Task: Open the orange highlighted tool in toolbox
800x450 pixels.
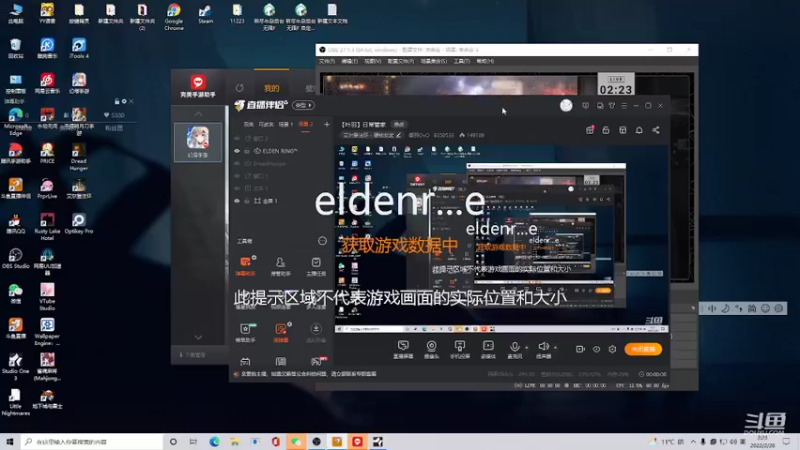Action: pyautogui.click(x=281, y=332)
